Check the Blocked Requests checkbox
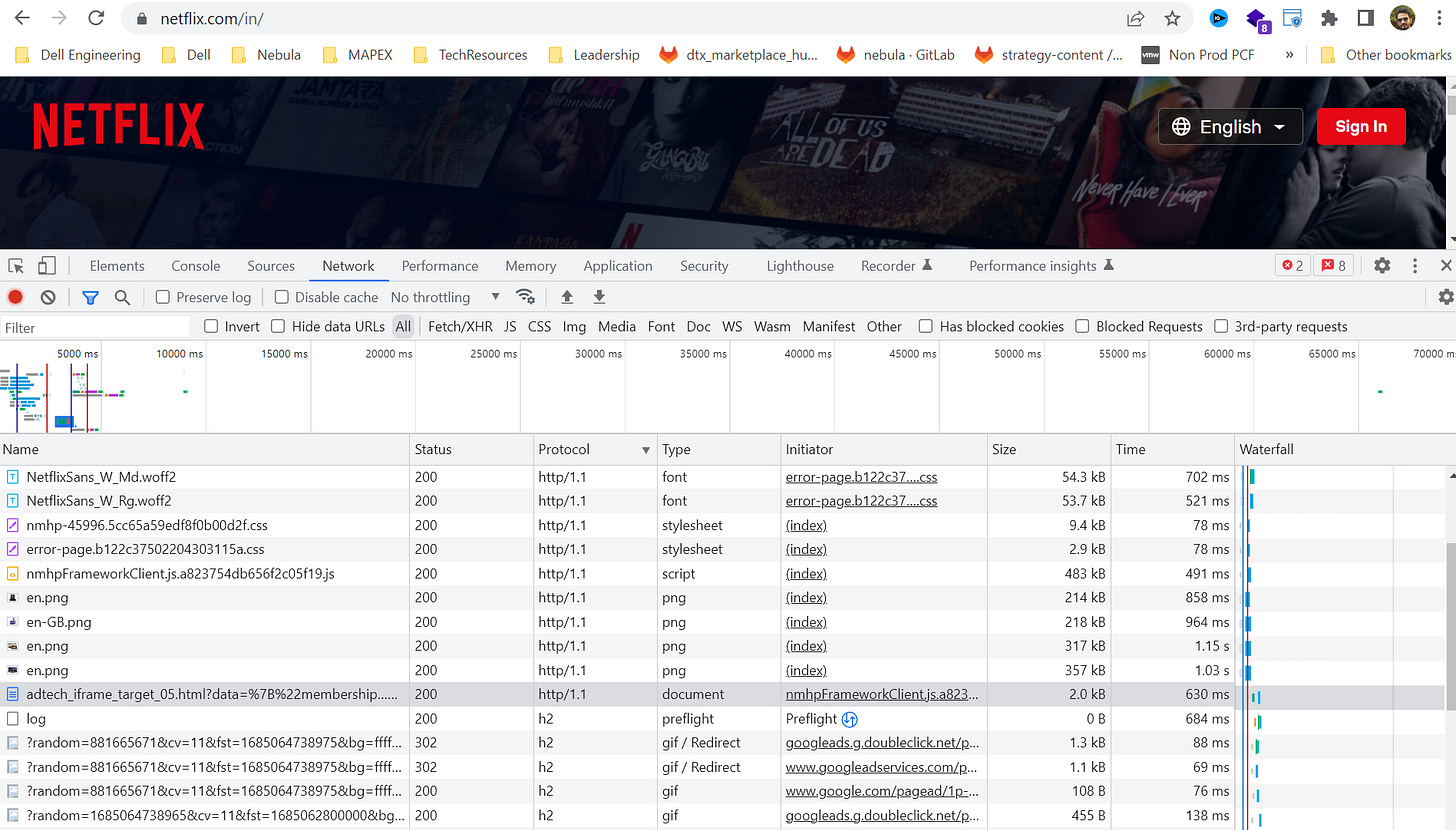This screenshot has height=830, width=1456. pos(1082,326)
